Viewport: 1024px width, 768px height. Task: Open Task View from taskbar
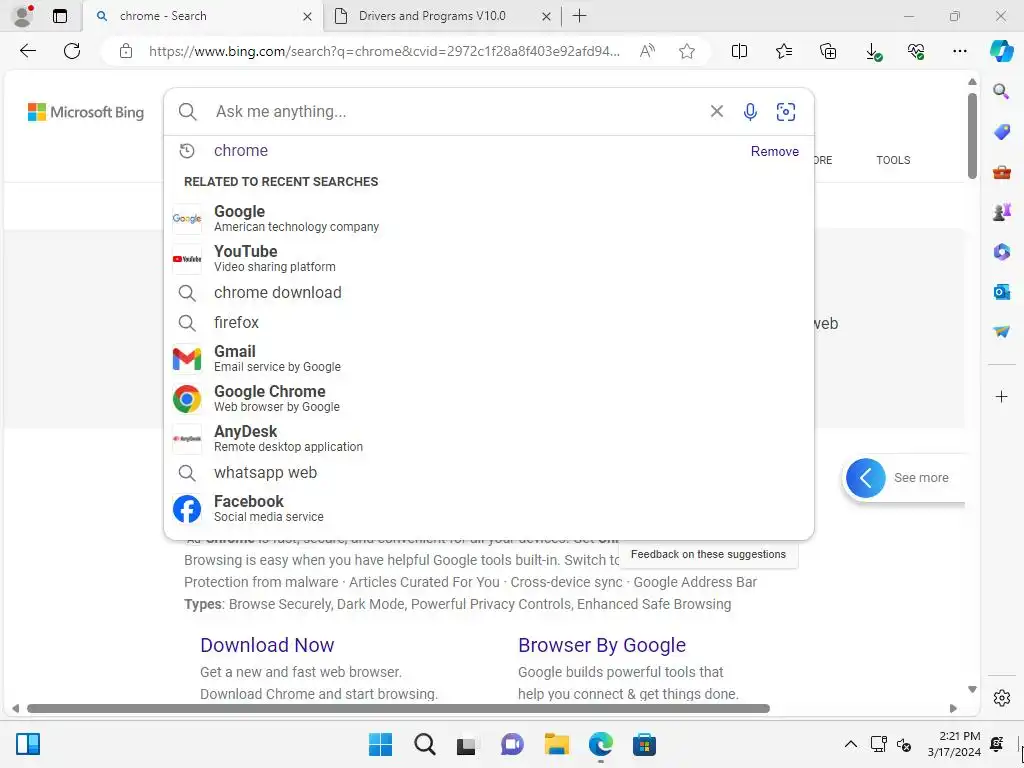click(x=466, y=744)
